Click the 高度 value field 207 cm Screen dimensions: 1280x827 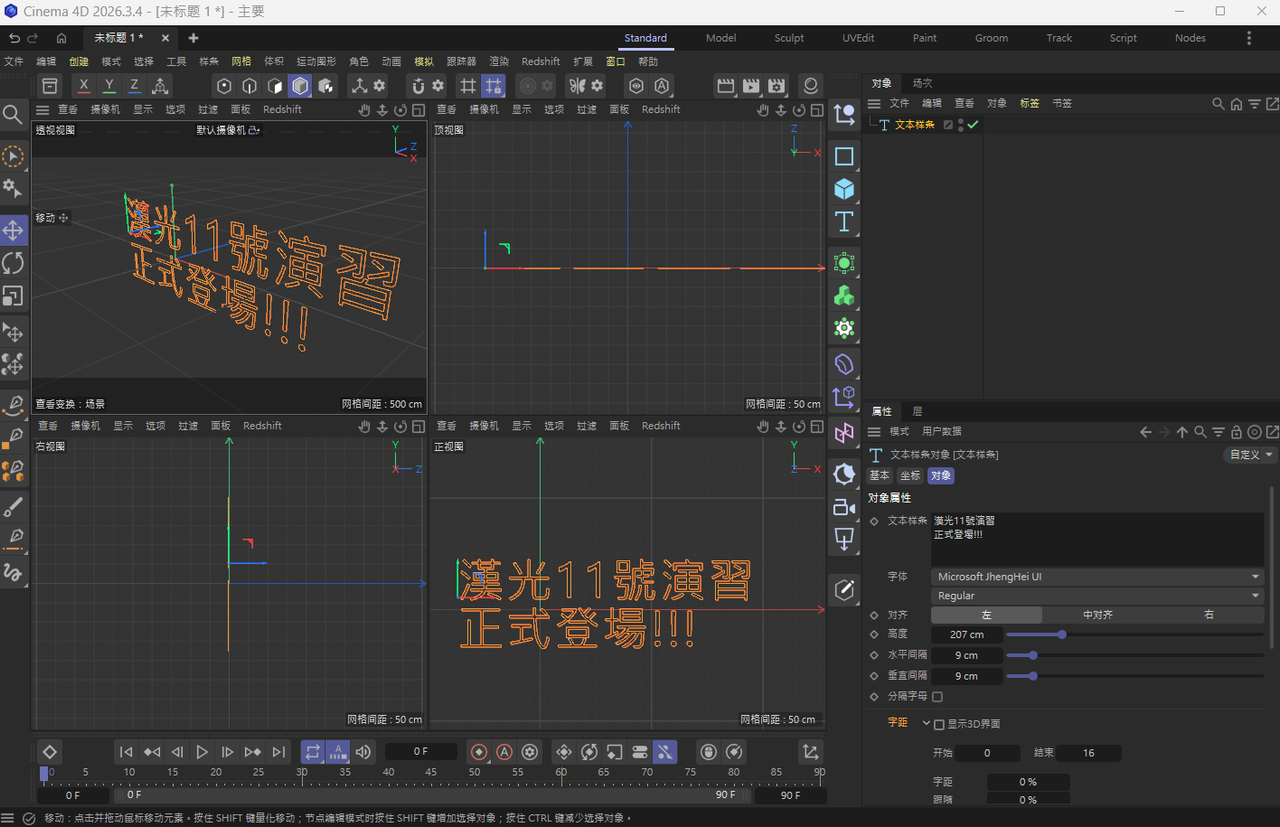point(967,634)
